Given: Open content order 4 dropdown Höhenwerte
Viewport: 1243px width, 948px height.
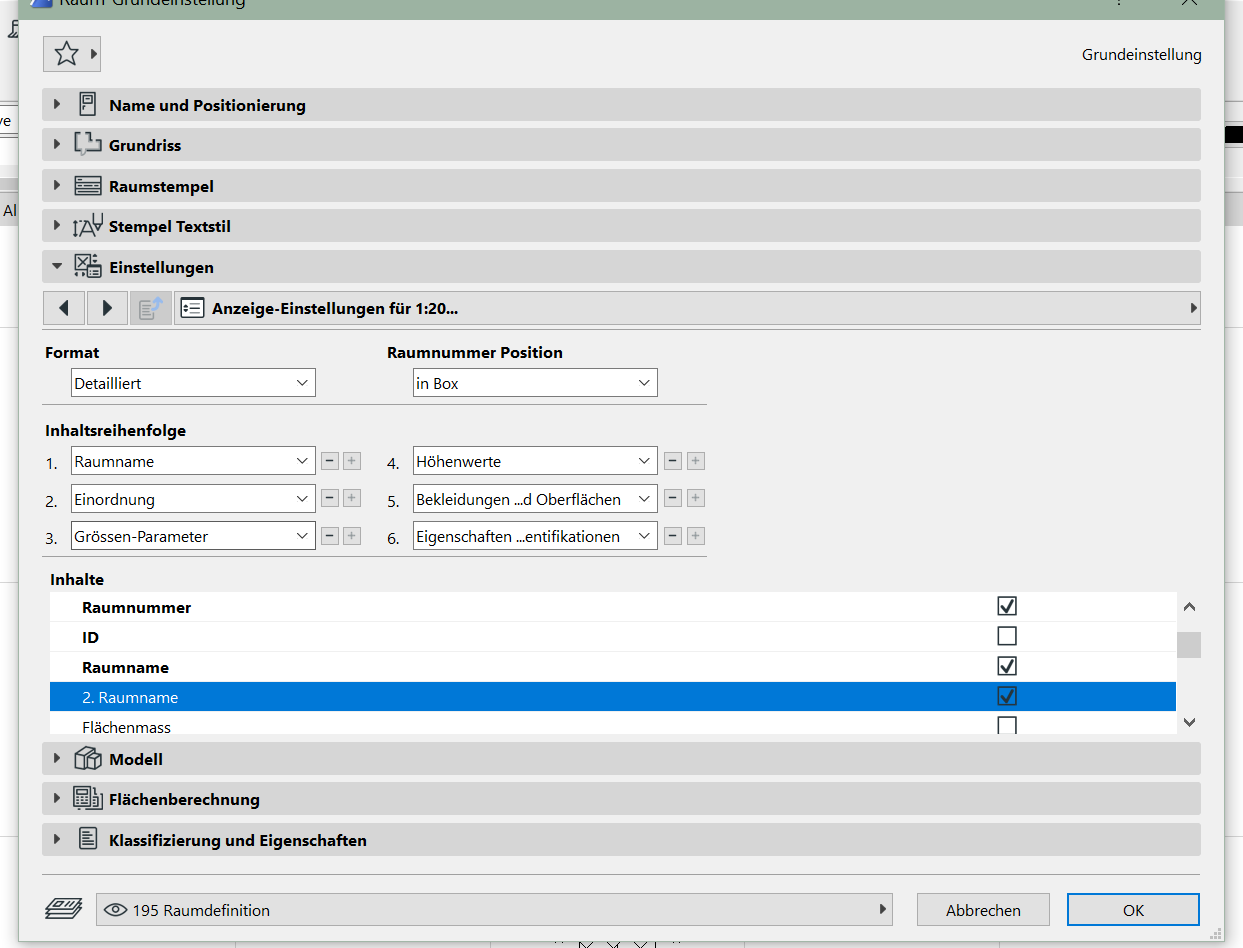Looking at the screenshot, I should (x=535, y=461).
